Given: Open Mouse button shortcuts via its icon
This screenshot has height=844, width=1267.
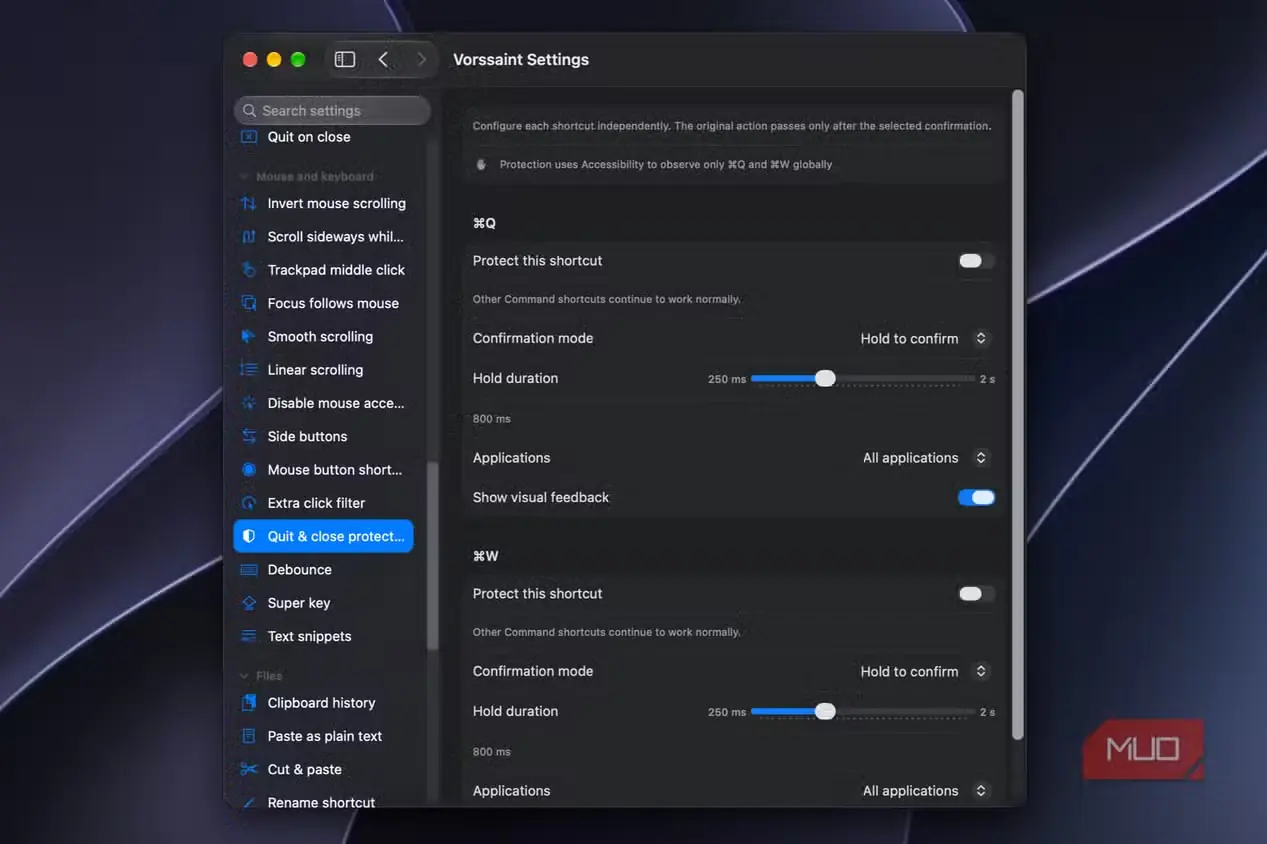Looking at the screenshot, I should pyautogui.click(x=249, y=470).
